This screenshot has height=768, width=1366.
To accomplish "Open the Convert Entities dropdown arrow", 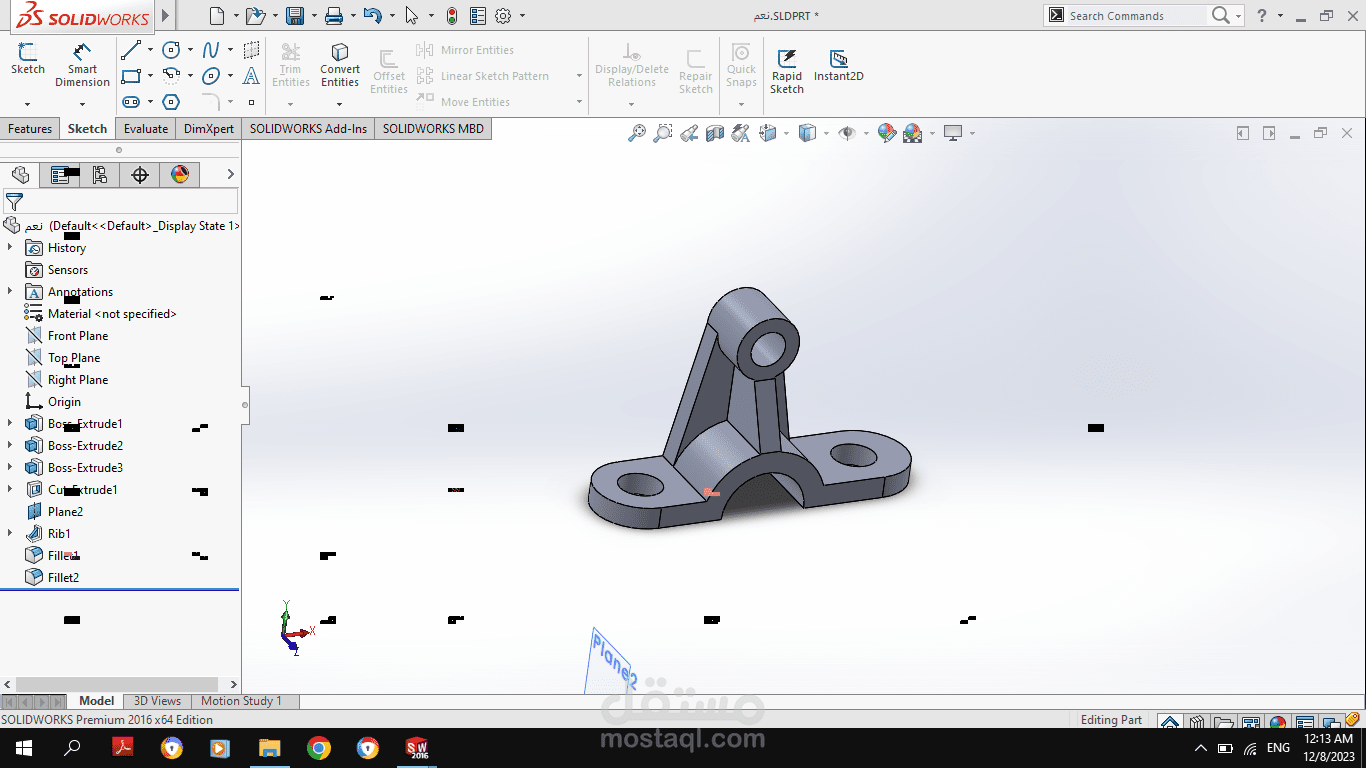I will 340,103.
